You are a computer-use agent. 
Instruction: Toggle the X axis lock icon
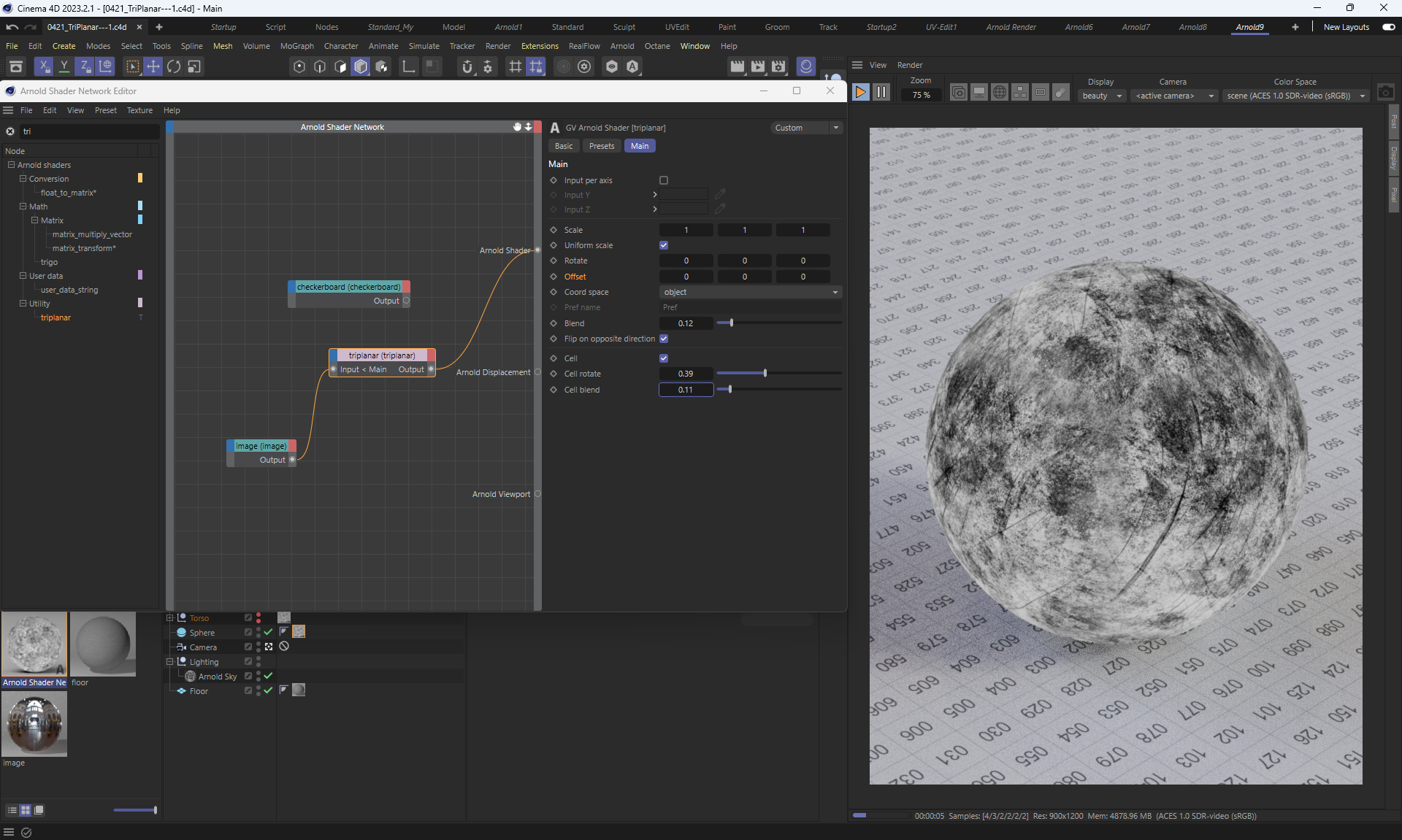pos(44,66)
